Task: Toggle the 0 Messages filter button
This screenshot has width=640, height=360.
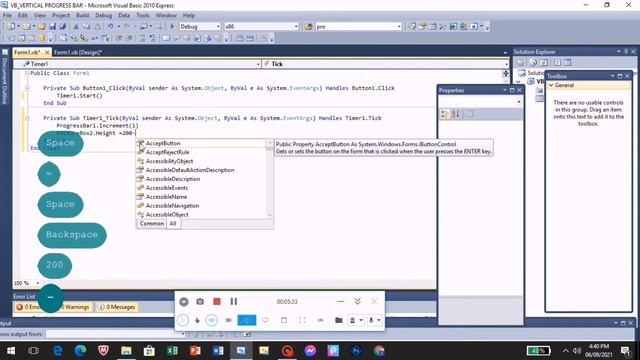Action: (117, 307)
